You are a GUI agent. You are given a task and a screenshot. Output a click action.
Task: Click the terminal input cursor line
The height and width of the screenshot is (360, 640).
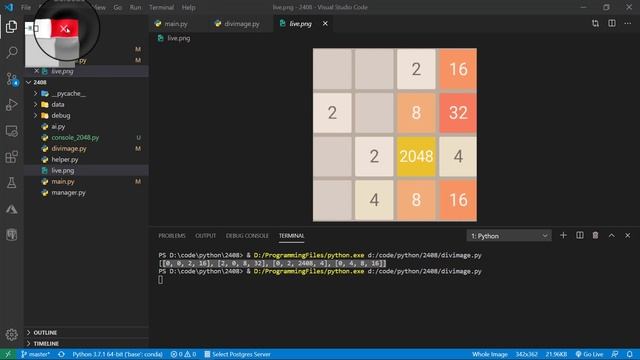[x=160, y=280]
